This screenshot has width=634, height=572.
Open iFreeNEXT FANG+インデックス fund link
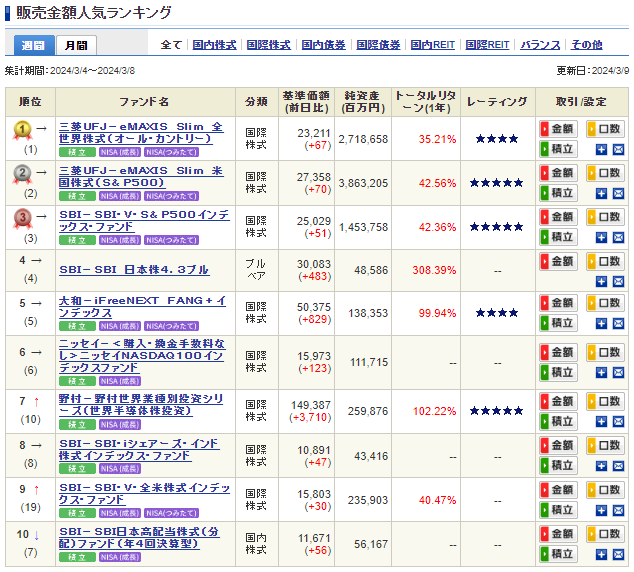(142, 307)
